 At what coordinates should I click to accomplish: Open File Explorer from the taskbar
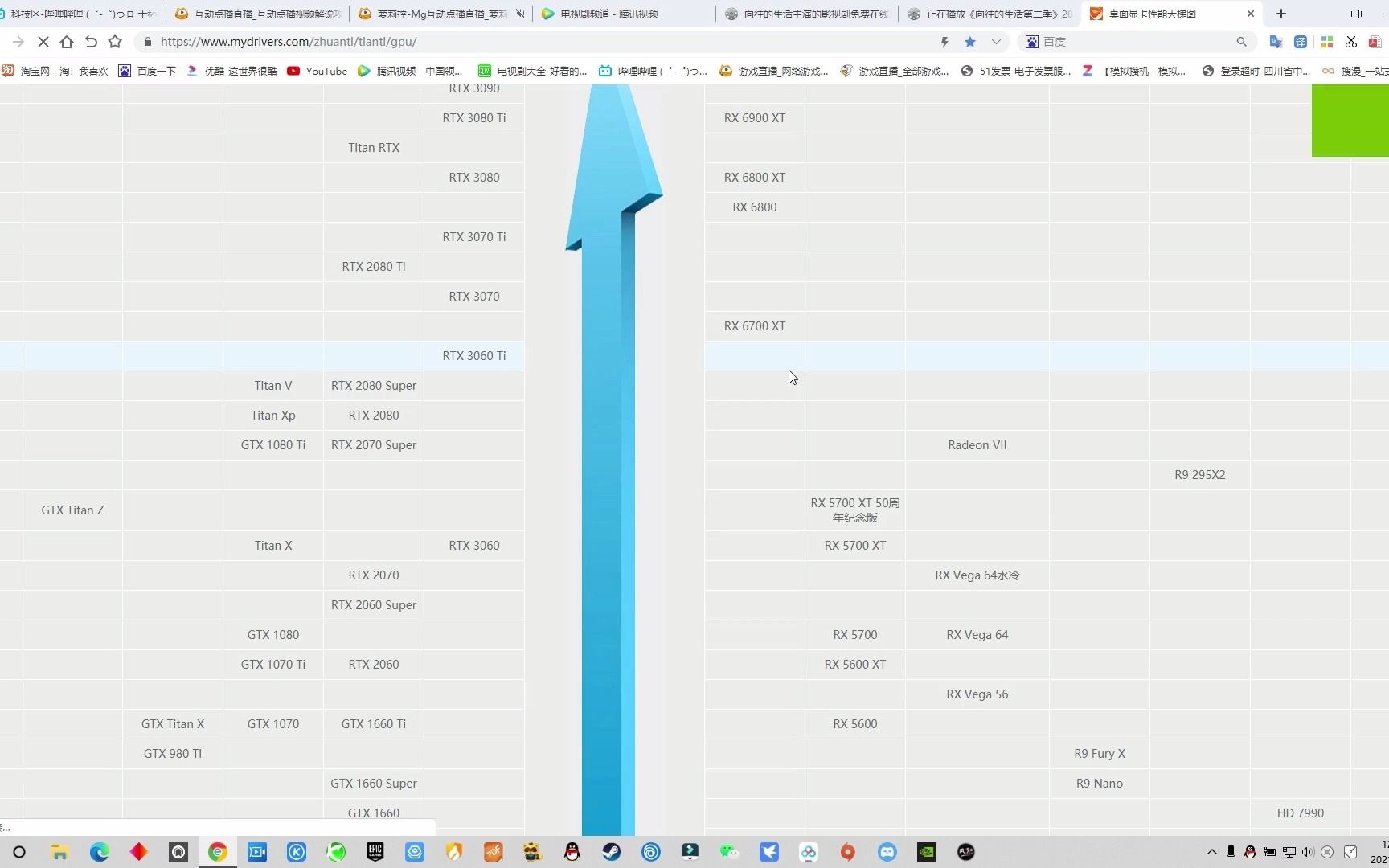[x=59, y=852]
